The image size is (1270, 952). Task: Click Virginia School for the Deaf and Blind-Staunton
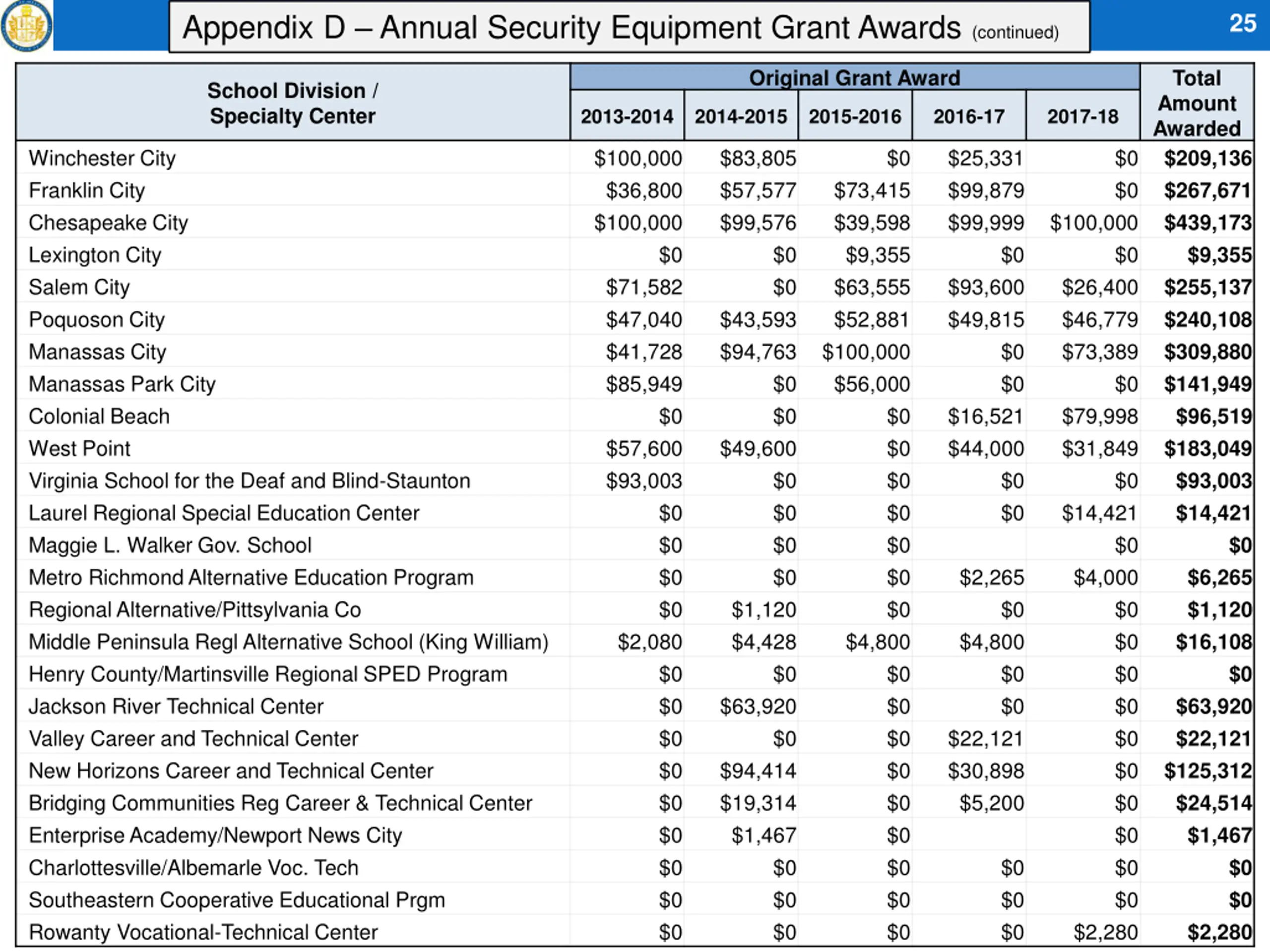click(249, 481)
